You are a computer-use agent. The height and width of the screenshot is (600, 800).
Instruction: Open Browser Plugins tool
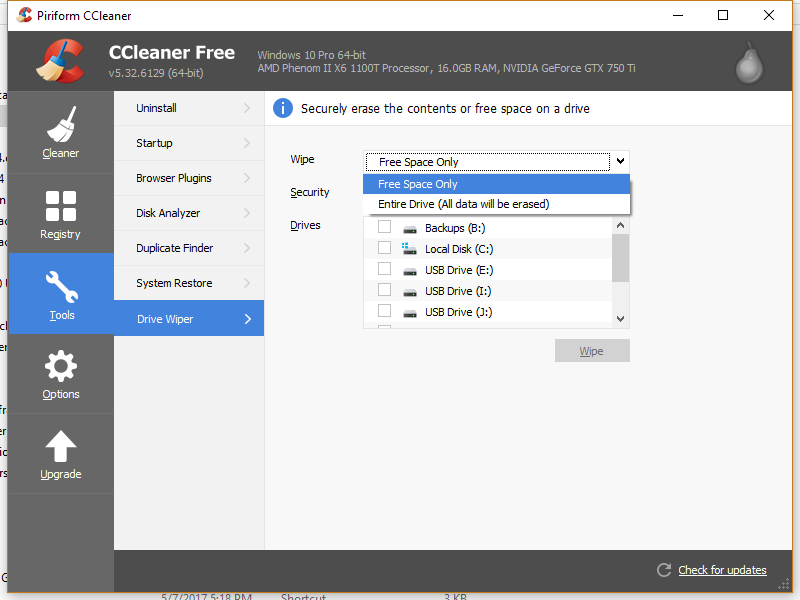189,178
